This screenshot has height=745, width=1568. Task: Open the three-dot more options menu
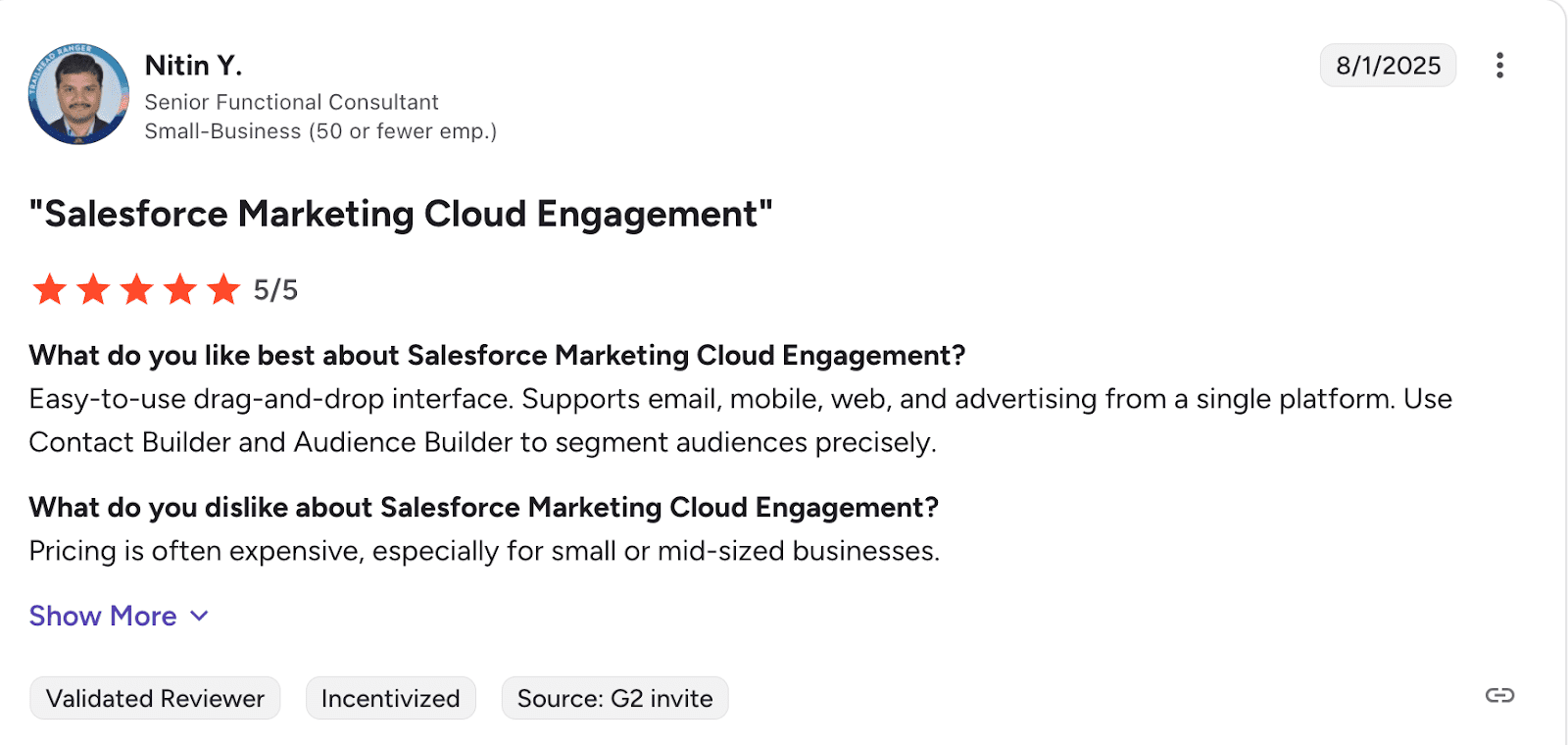pos(1499,66)
